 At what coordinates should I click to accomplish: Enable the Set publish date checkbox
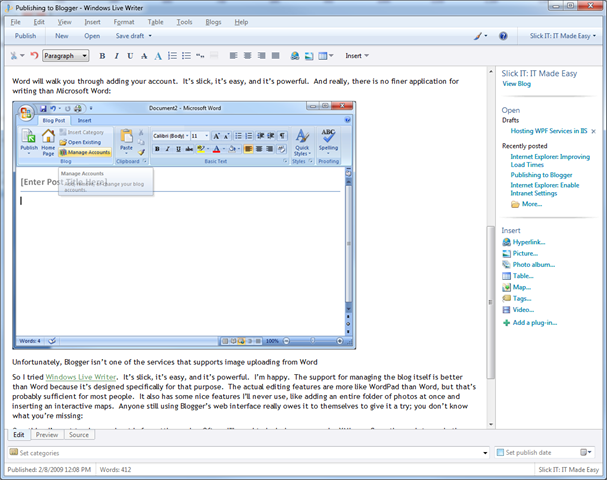[x=501, y=453]
